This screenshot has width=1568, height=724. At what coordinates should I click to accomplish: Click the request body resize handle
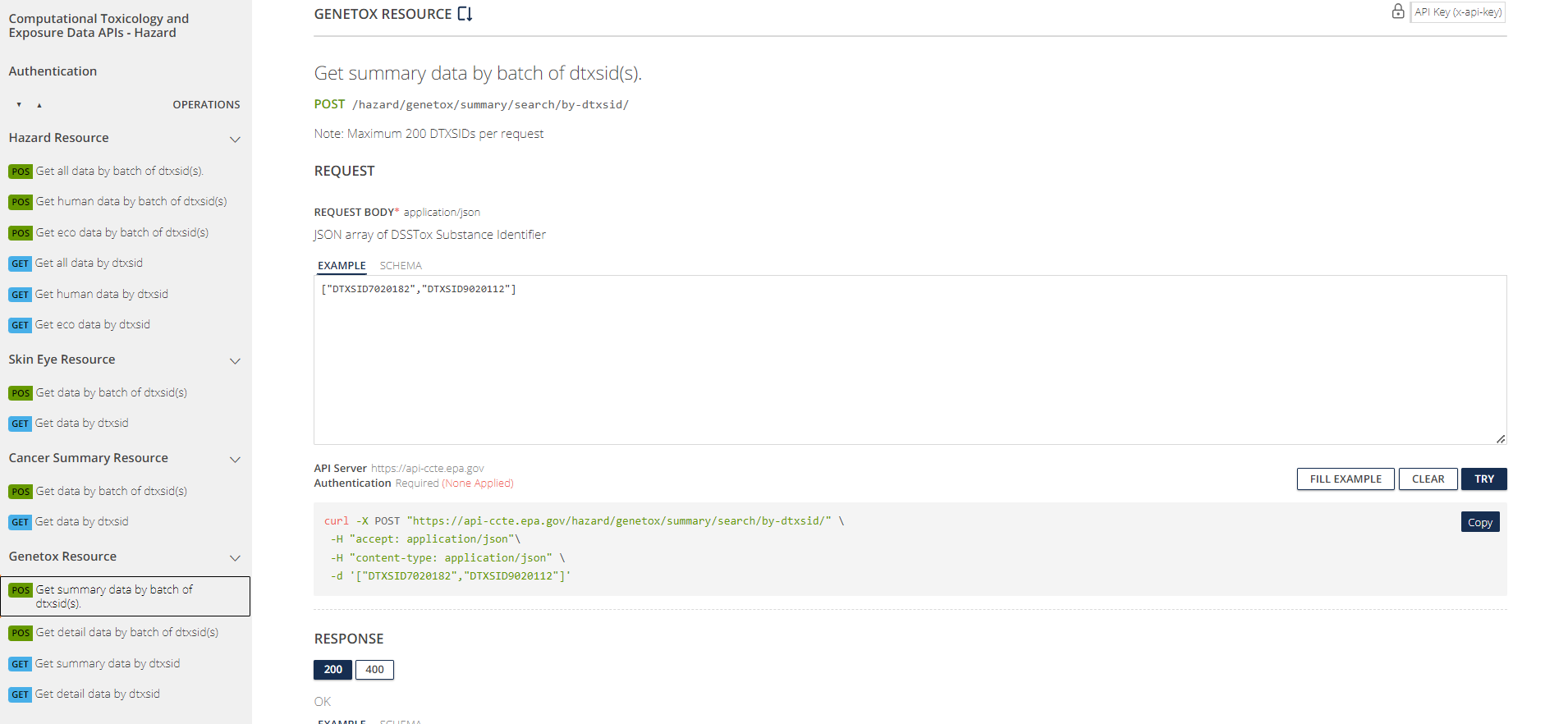(x=1500, y=438)
